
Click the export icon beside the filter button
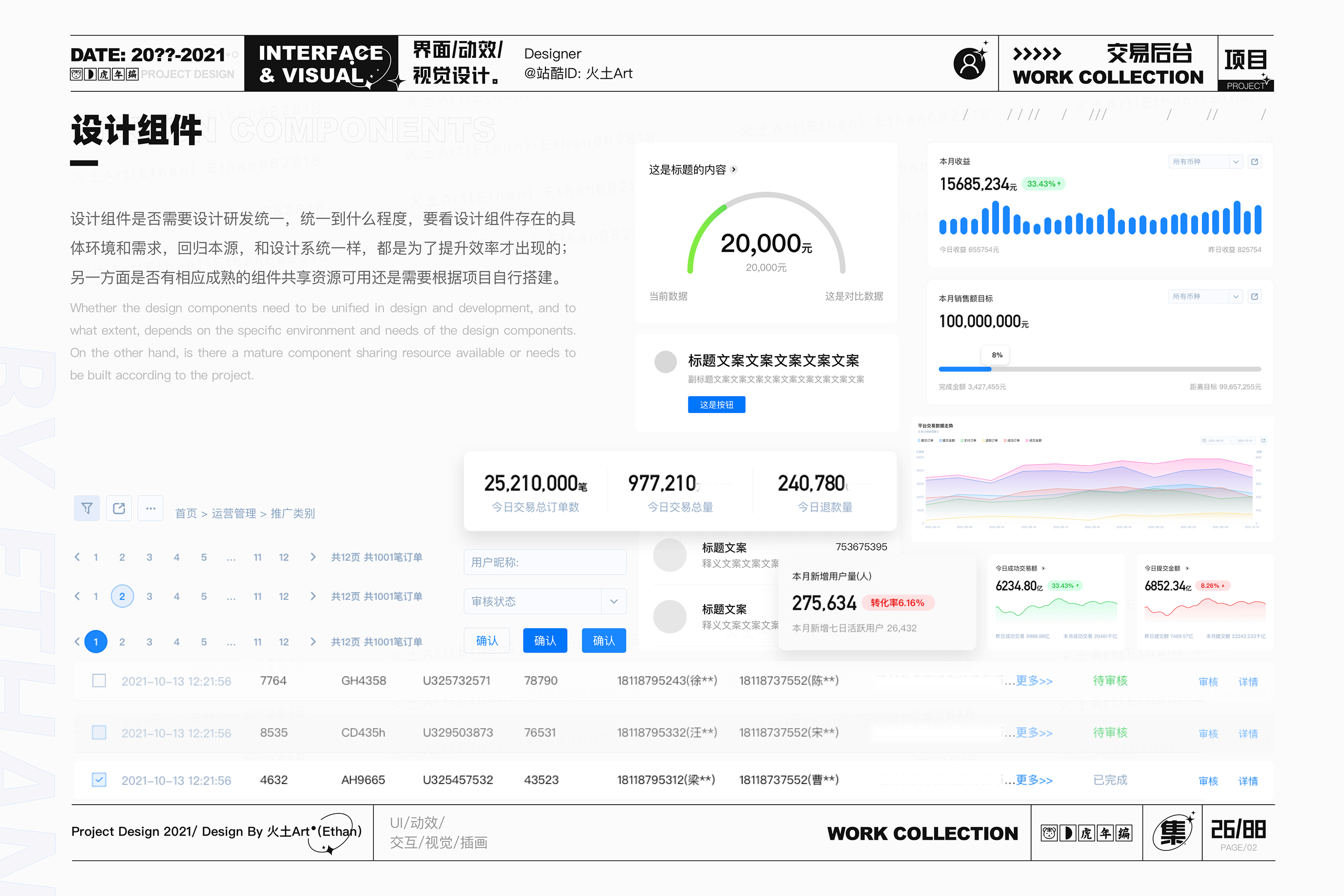point(119,508)
